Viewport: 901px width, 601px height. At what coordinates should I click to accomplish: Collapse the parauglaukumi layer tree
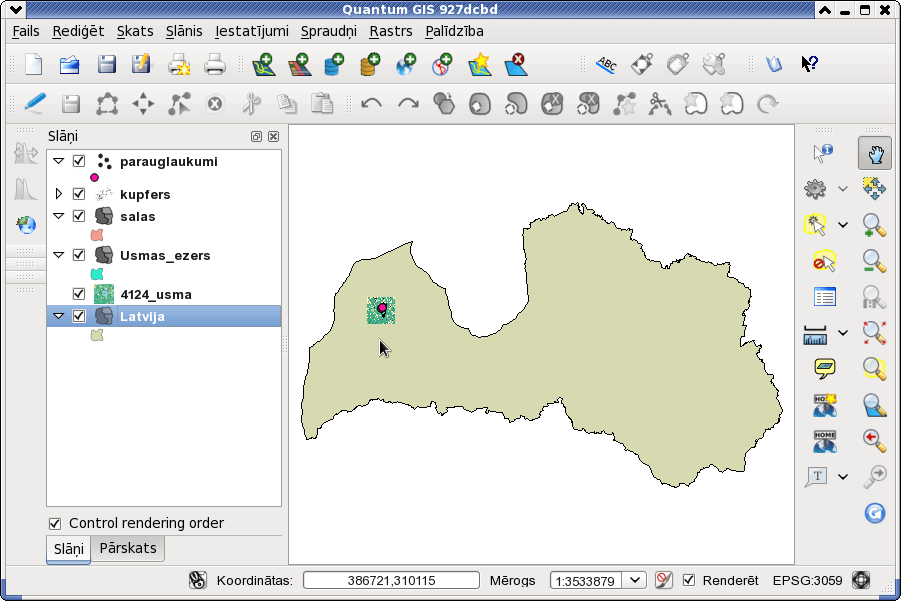[x=59, y=161]
